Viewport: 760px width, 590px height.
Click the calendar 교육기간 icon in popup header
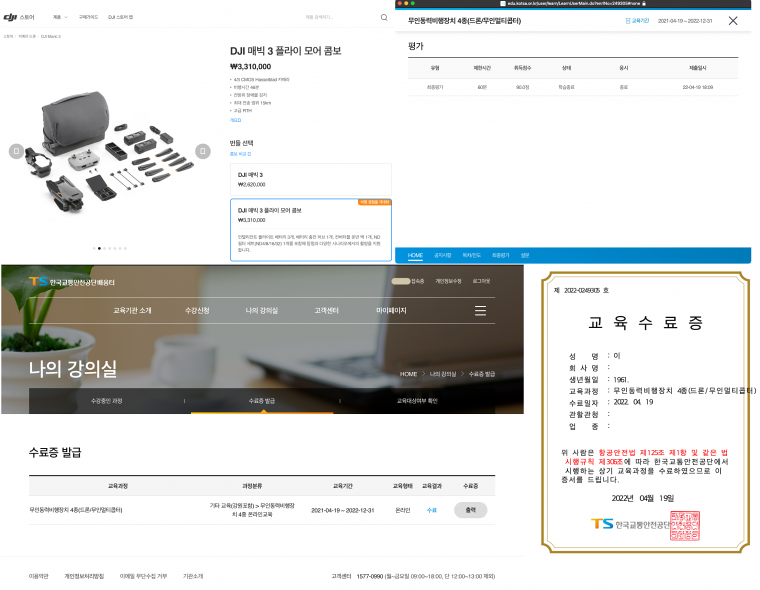point(628,20)
